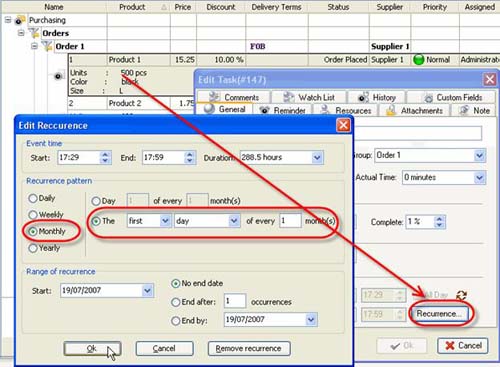The image size is (500, 367).
Task: Click the End after occurrences input field
Action: tap(235, 301)
